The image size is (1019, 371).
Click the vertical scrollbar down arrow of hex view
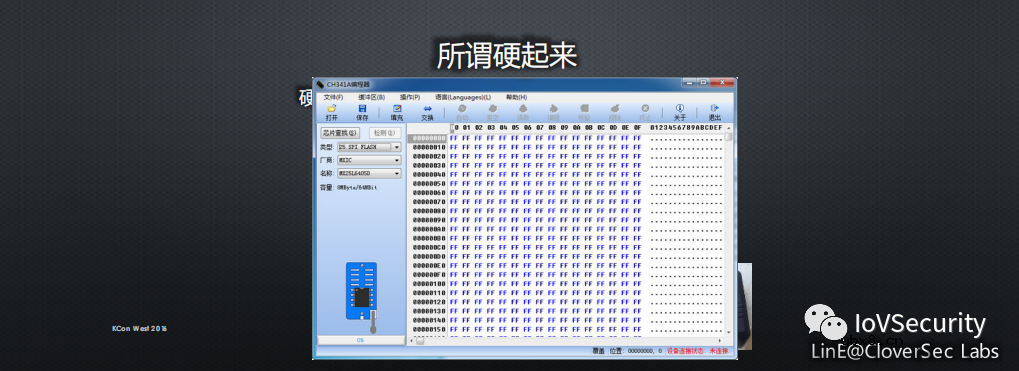[729, 332]
